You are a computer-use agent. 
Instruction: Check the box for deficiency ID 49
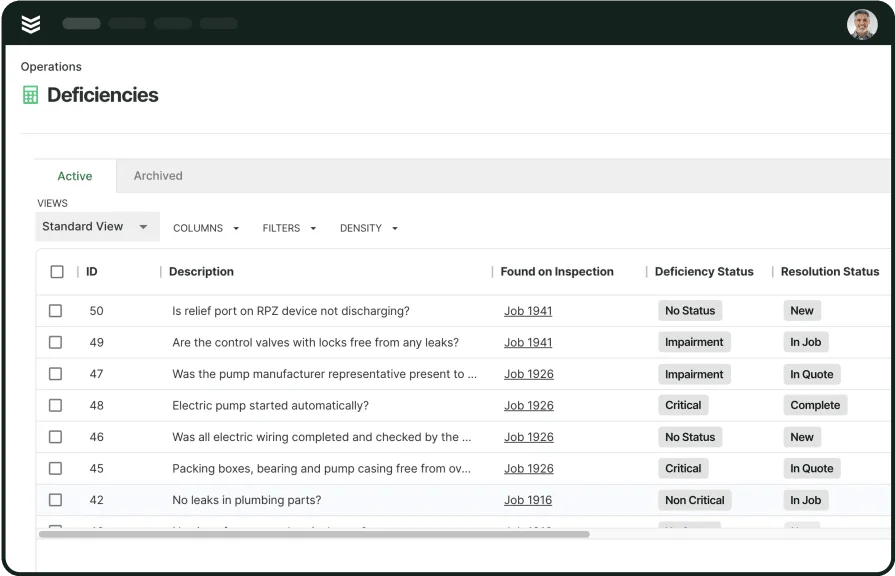tap(55, 343)
